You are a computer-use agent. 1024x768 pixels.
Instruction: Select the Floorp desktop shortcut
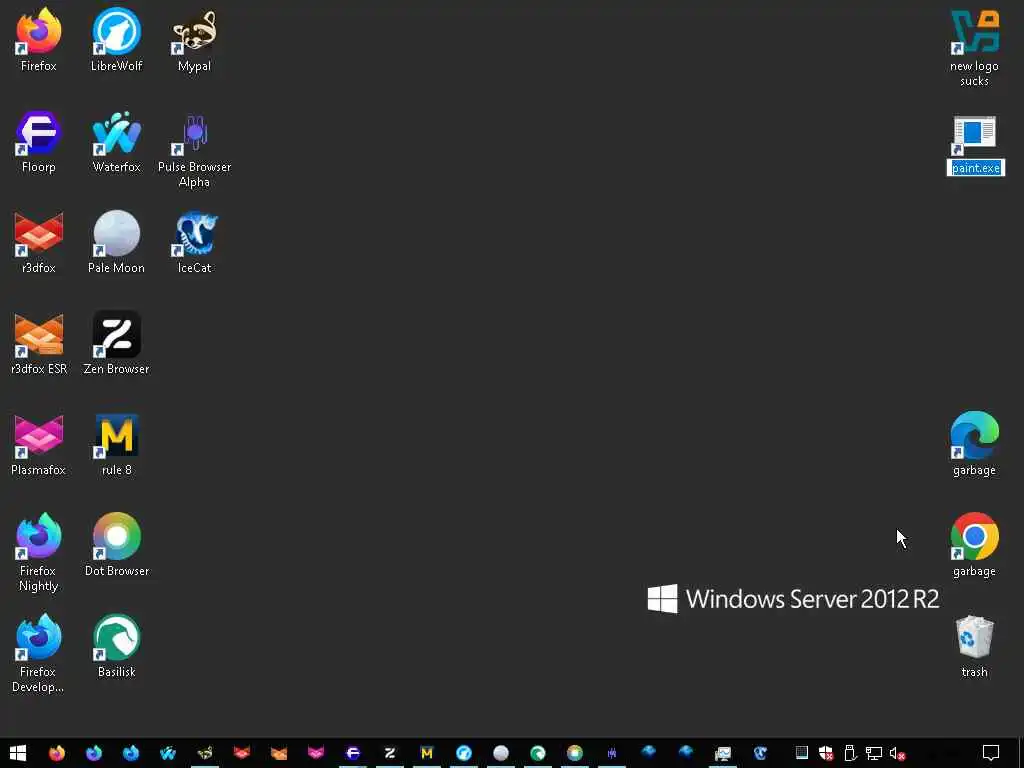(39, 140)
